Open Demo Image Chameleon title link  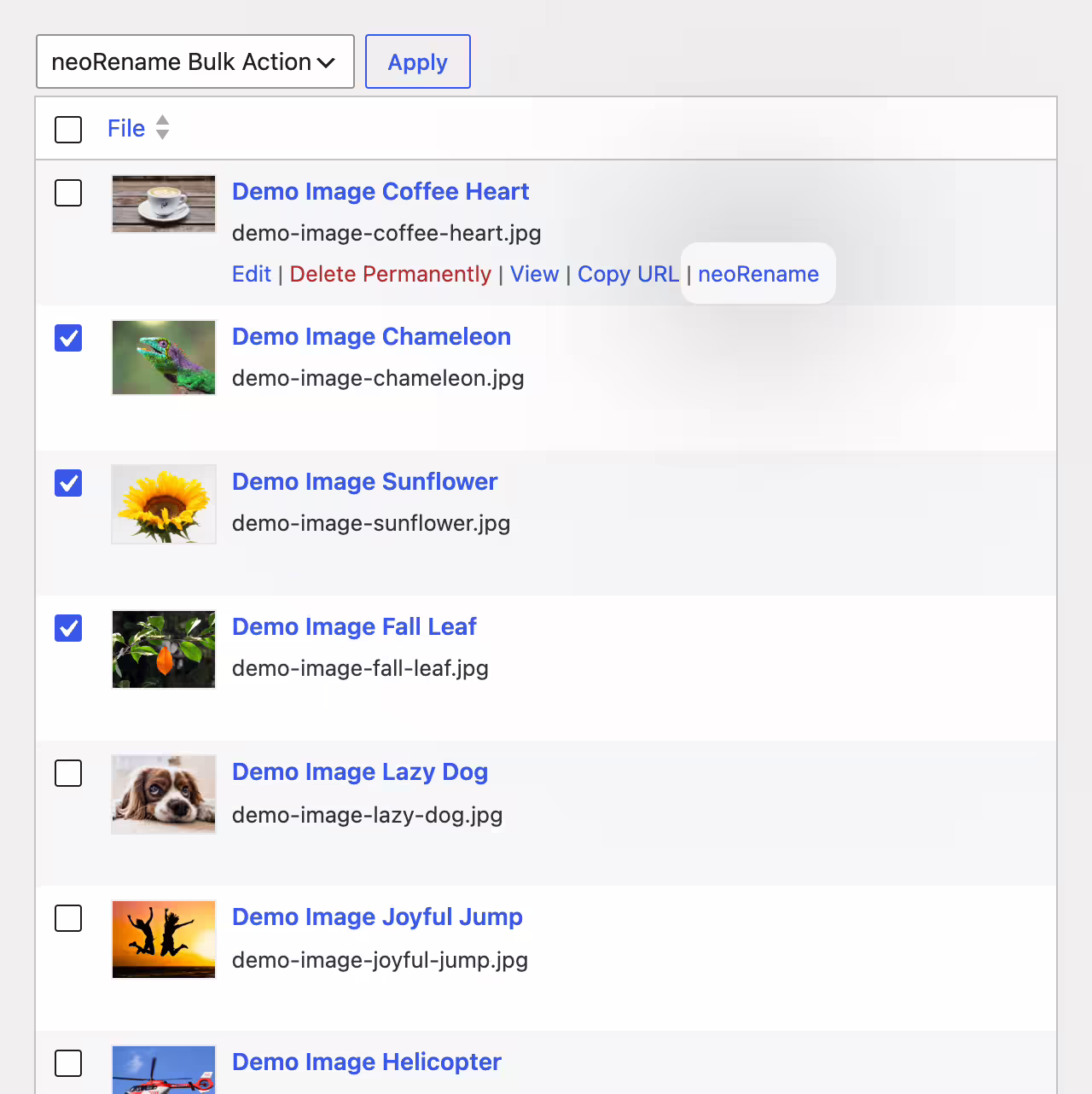coord(371,336)
